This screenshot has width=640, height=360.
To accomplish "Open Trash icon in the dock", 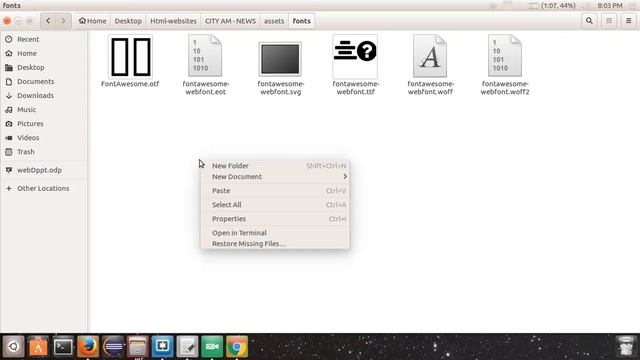I will point(626,347).
